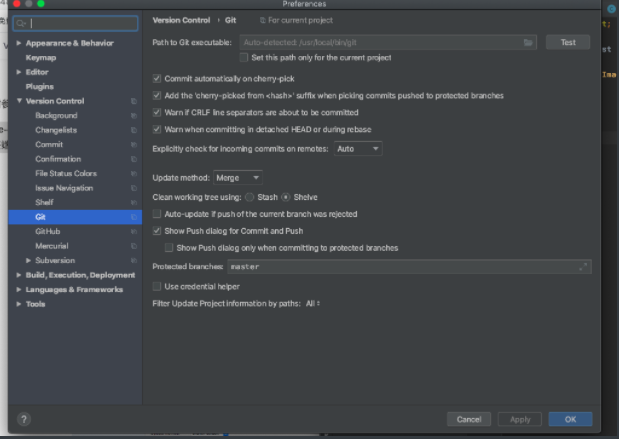Open the Filter Update Project 'All' selector

(x=313, y=304)
